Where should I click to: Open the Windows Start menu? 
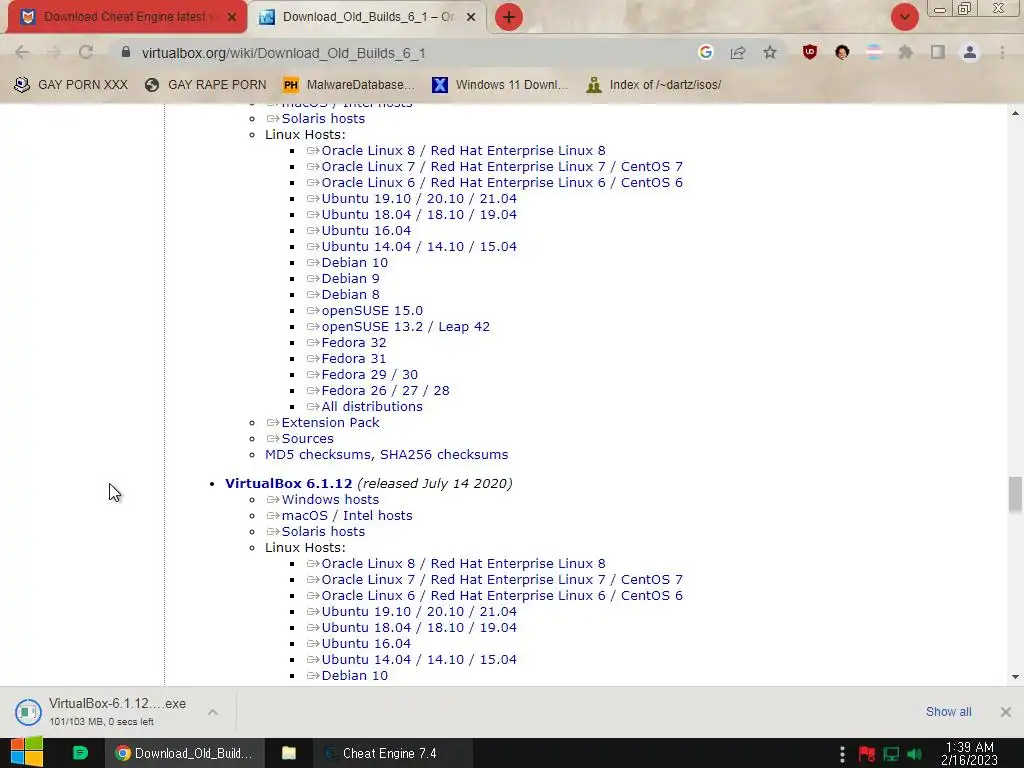click(x=27, y=753)
